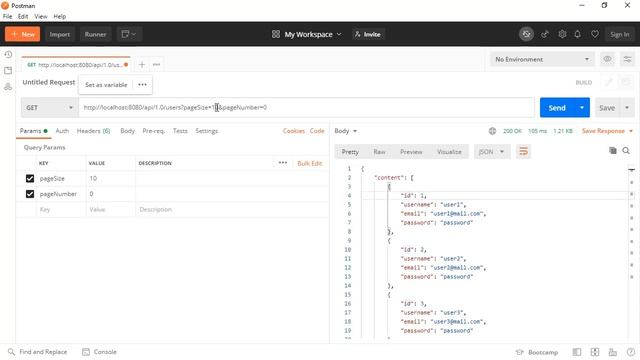Toggle the wrap lines icon in response
The width and height of the screenshot is (640, 360).
coord(523,152)
